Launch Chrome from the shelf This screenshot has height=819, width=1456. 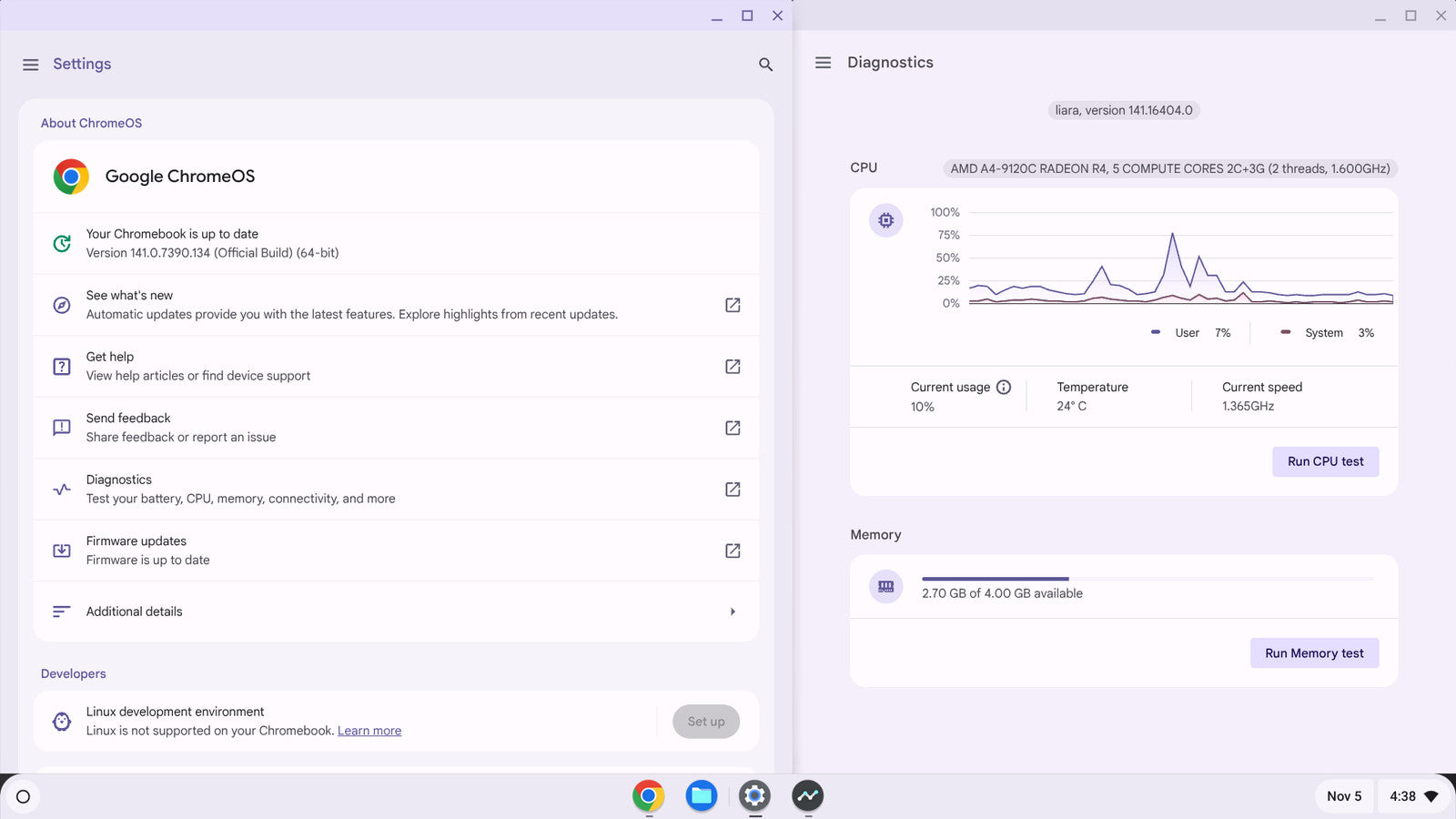[x=648, y=796]
